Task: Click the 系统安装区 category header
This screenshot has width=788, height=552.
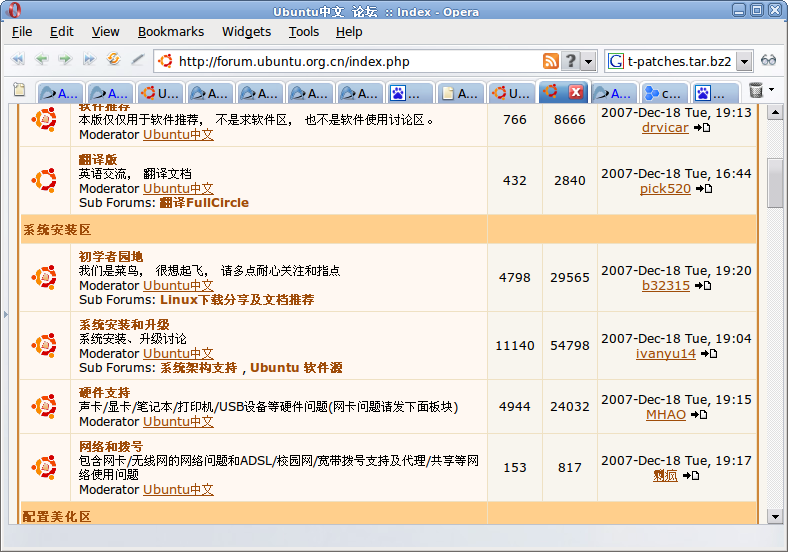Action: click(57, 230)
